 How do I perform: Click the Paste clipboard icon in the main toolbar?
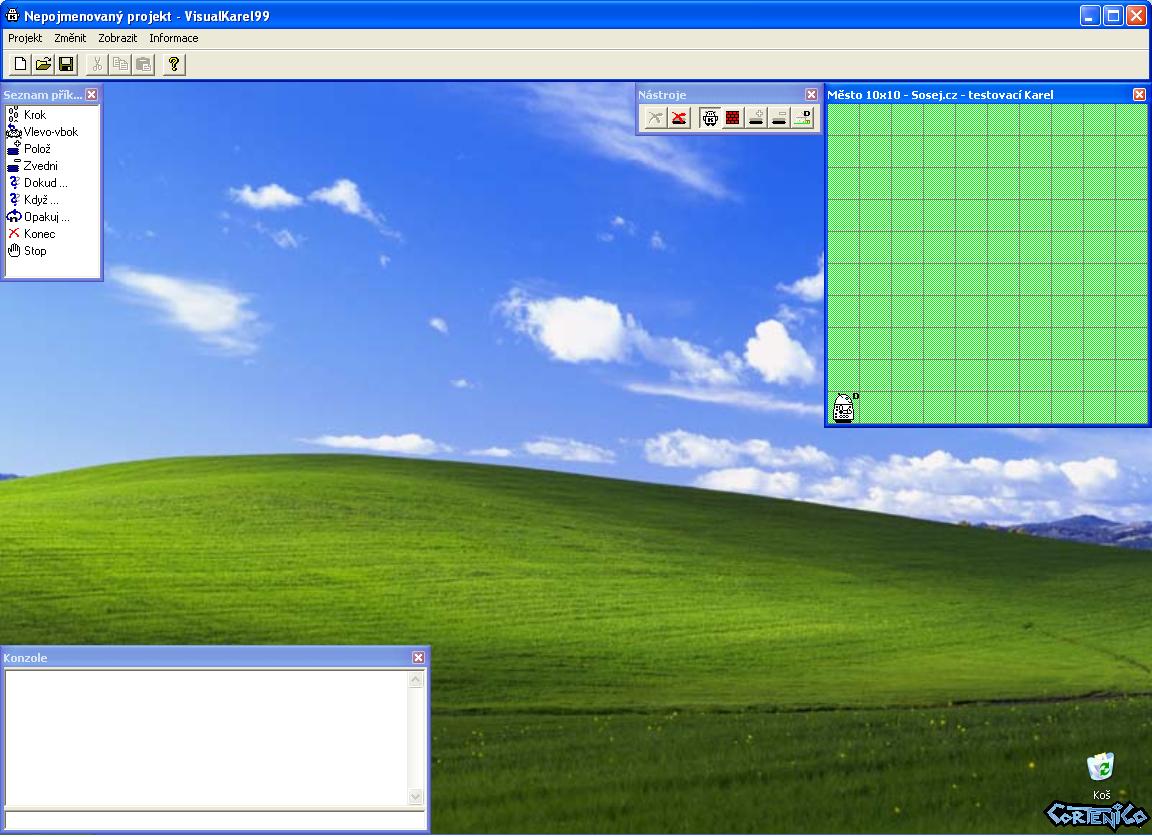click(143, 65)
